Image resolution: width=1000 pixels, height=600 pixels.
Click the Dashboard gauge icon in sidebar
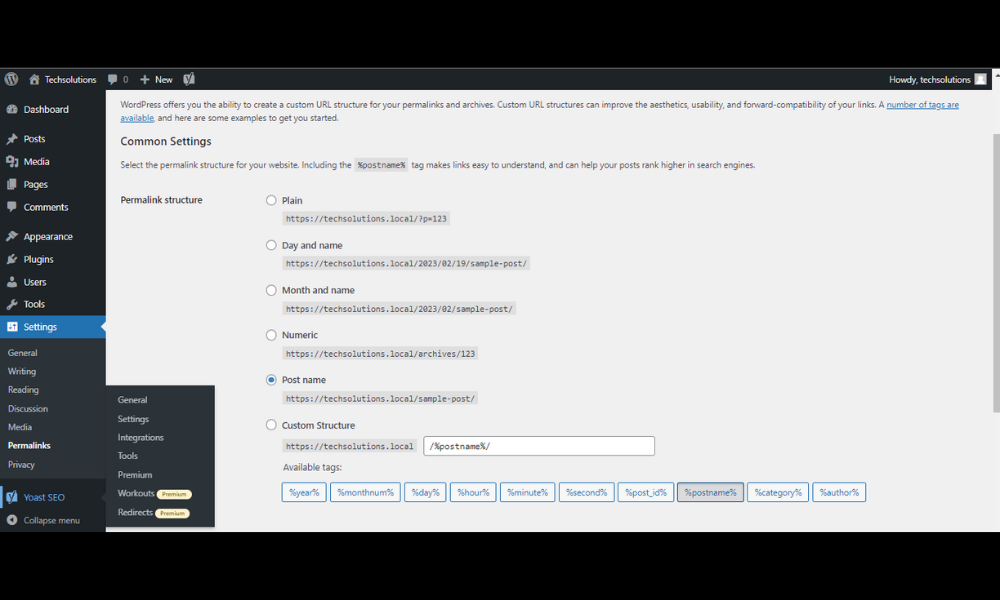[12, 109]
